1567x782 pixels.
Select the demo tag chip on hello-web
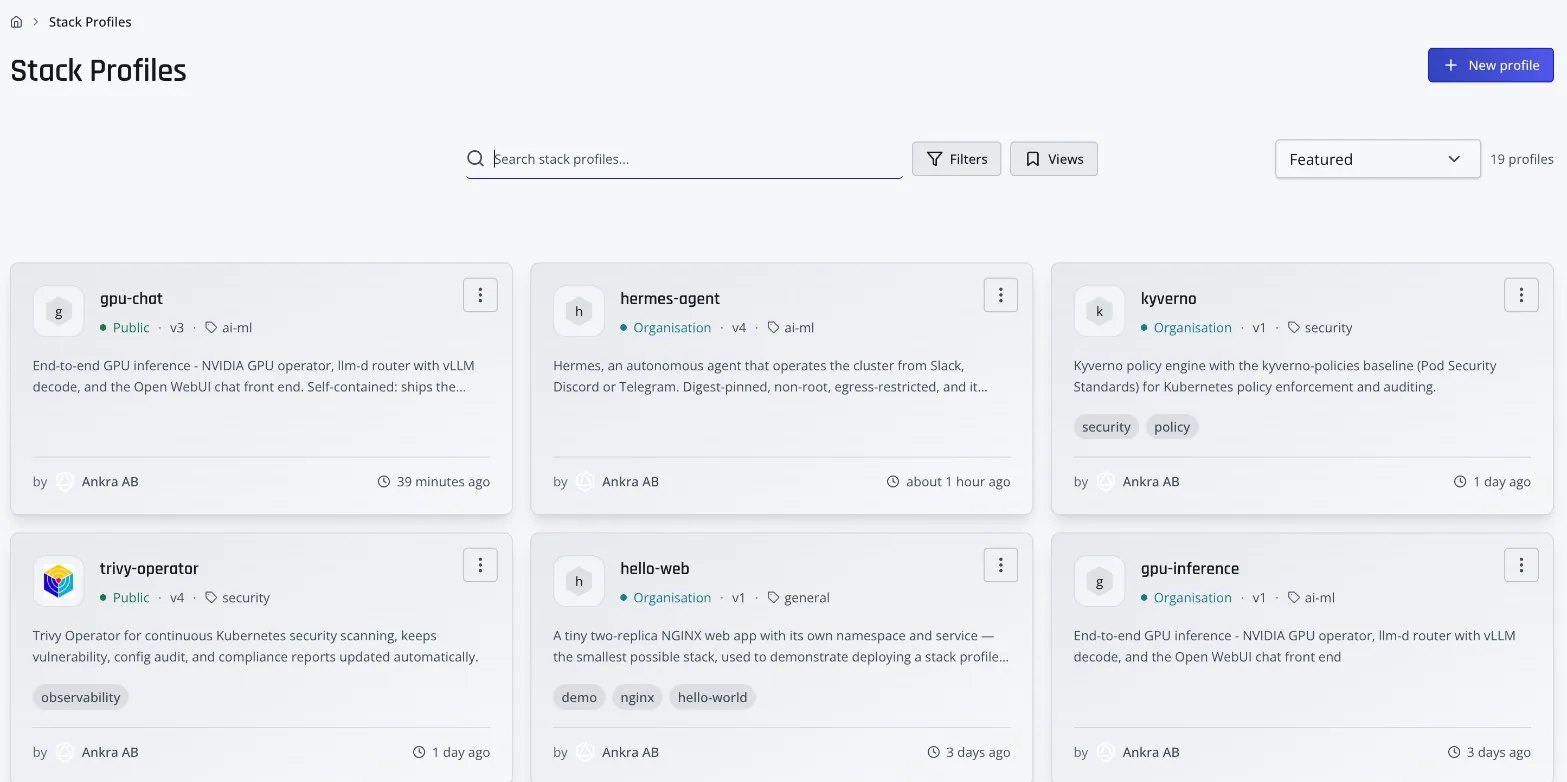click(x=579, y=697)
